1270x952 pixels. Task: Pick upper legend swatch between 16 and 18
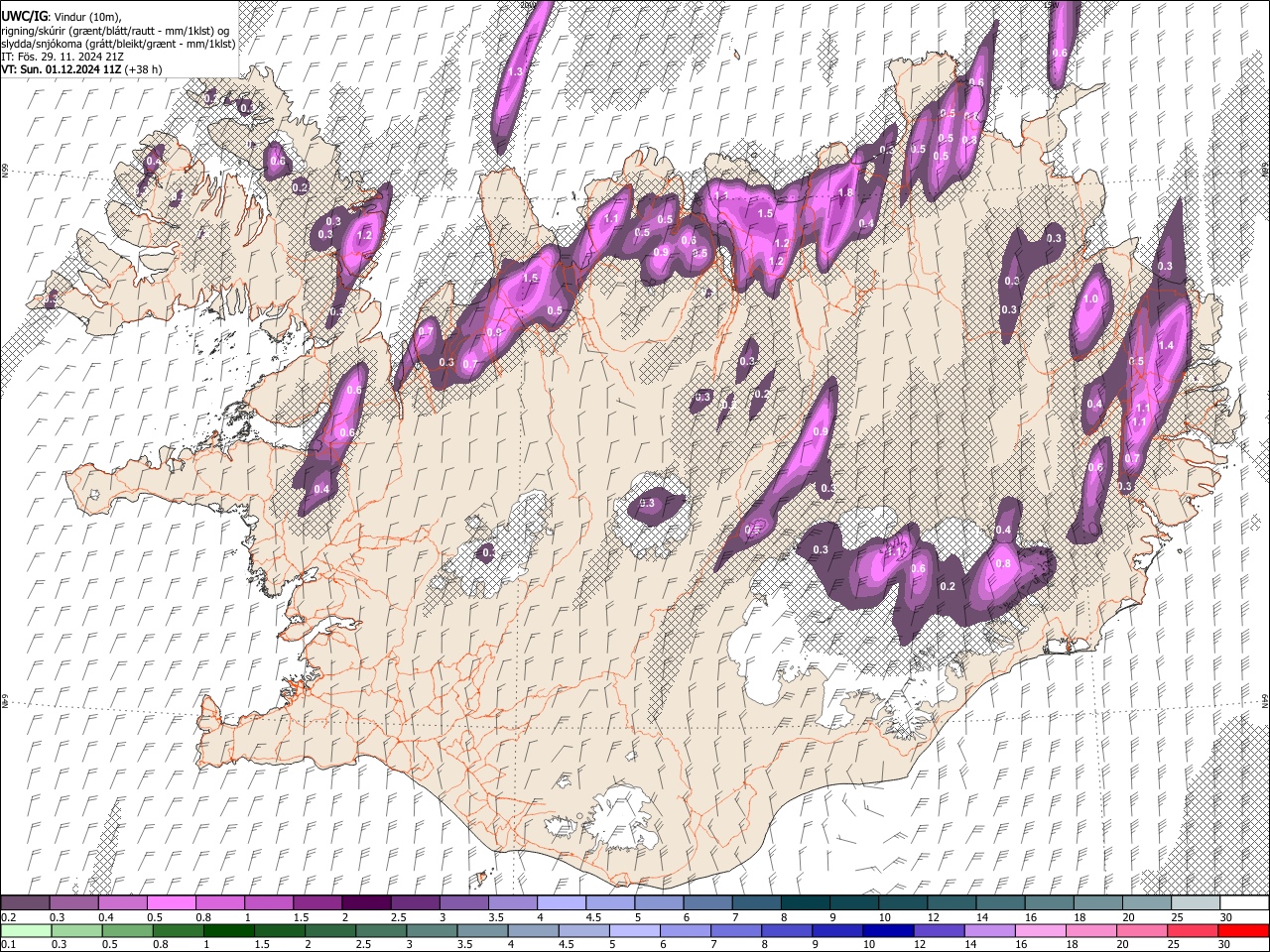1050,902
